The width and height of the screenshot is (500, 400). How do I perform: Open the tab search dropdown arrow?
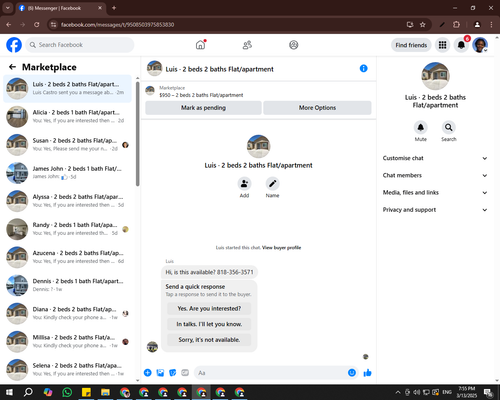click(x=7, y=8)
